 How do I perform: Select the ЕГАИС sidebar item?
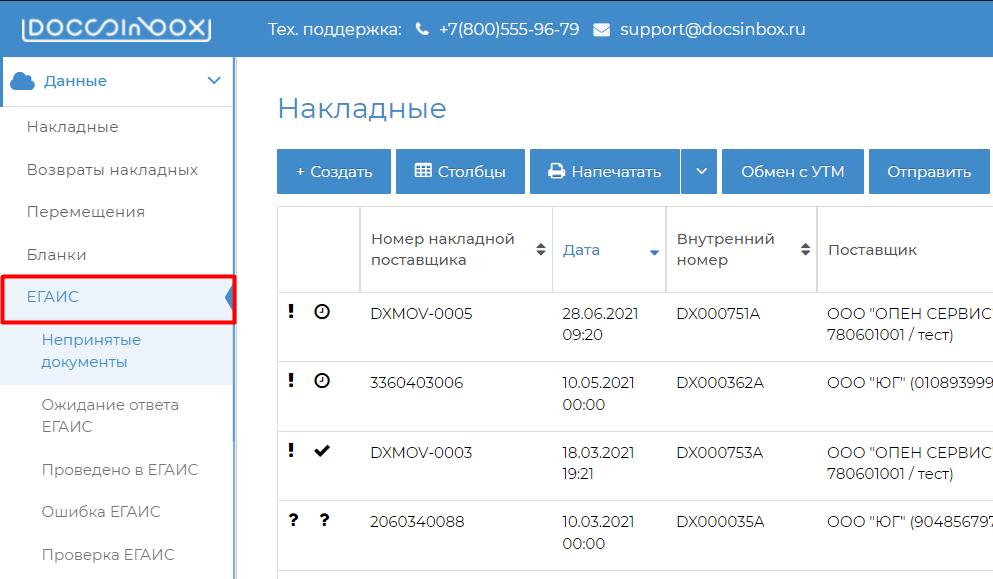(x=53, y=297)
